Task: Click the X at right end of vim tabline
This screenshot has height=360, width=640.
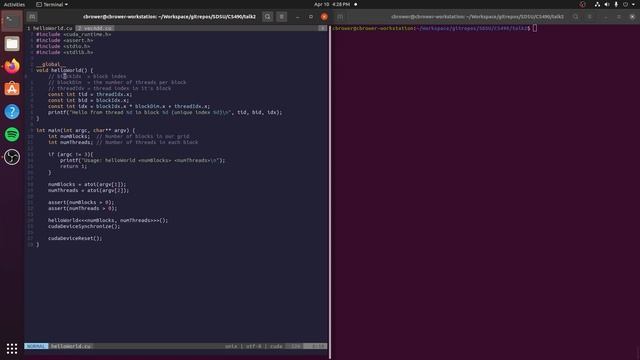Action: 322,28
